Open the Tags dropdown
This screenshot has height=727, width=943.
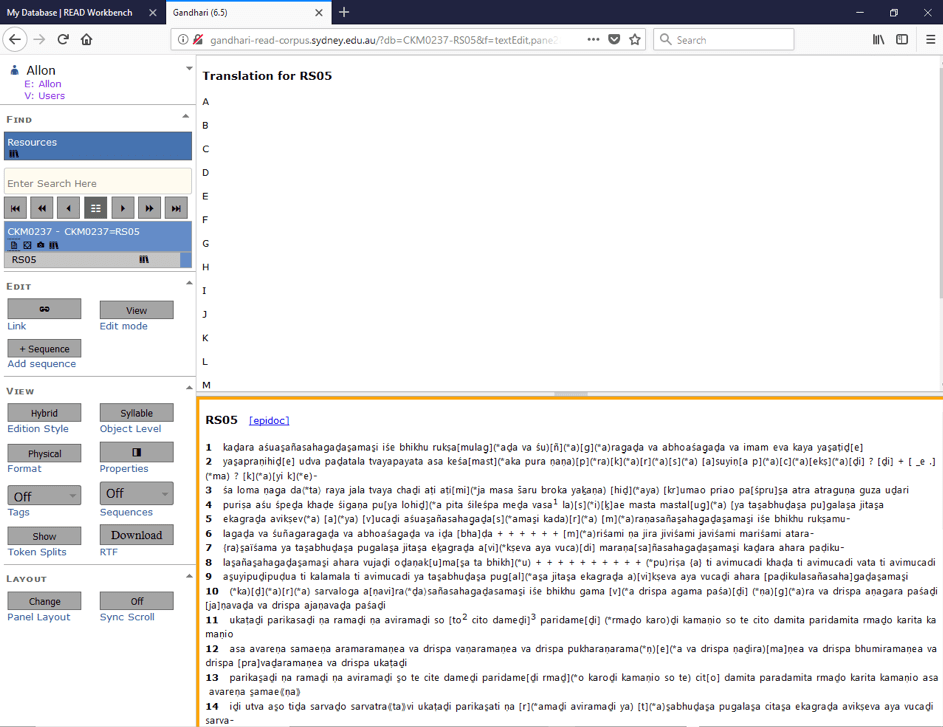pyautogui.click(x=44, y=495)
